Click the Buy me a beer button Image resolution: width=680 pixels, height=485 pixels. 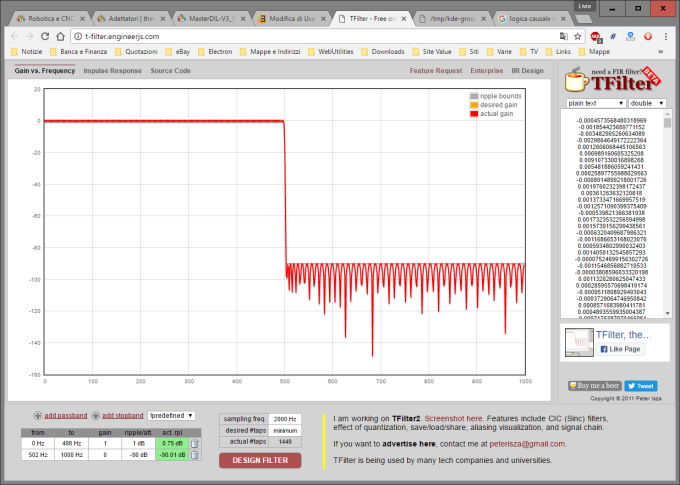[597, 385]
